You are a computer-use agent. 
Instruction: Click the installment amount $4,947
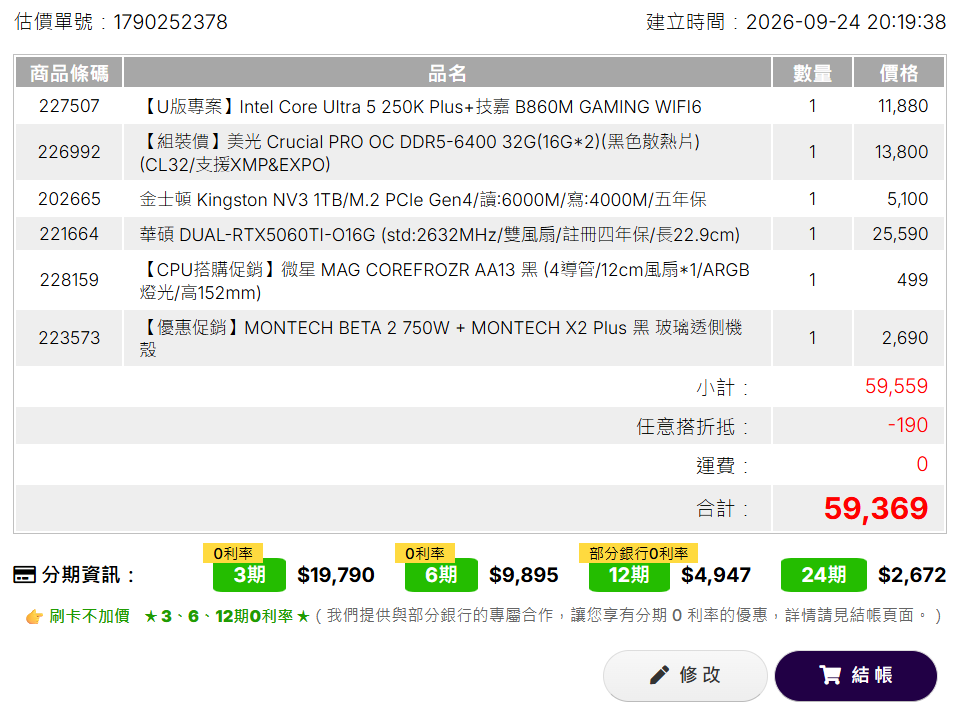click(716, 575)
